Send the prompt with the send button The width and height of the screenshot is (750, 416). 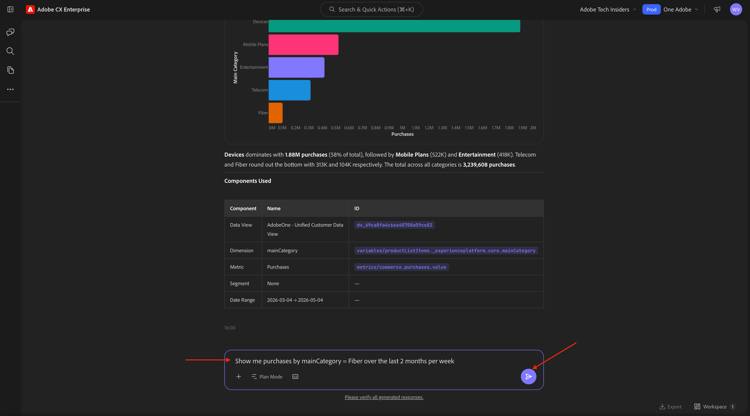[x=528, y=376]
